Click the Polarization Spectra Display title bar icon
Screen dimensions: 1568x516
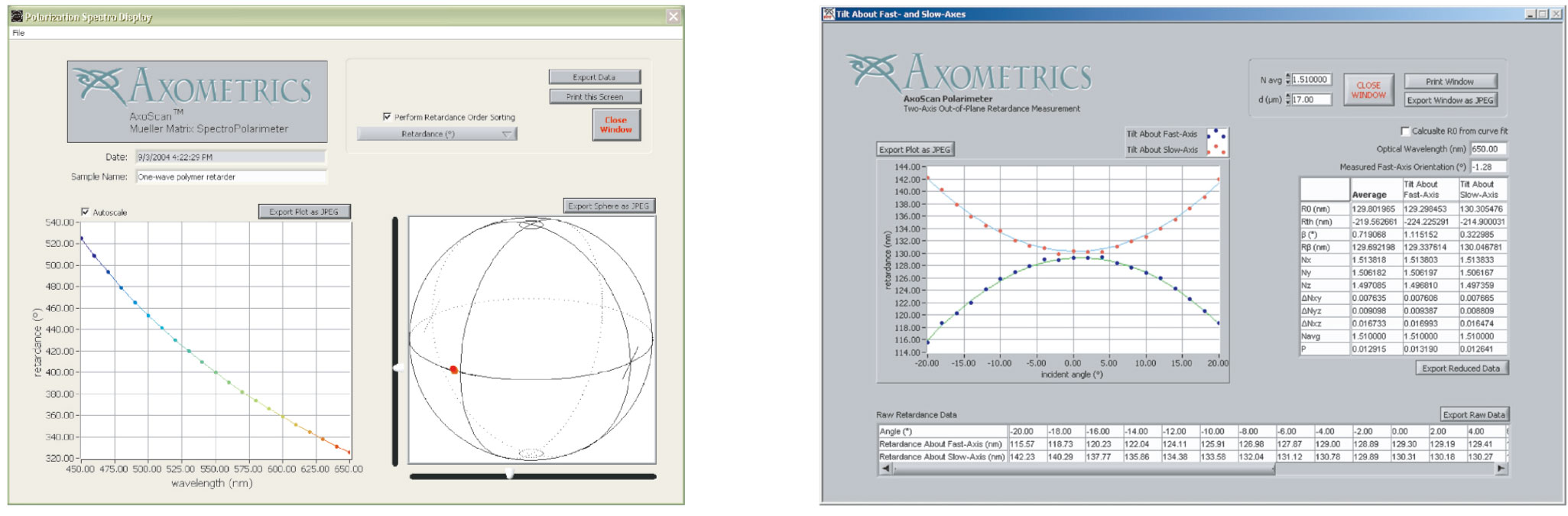pos(17,16)
